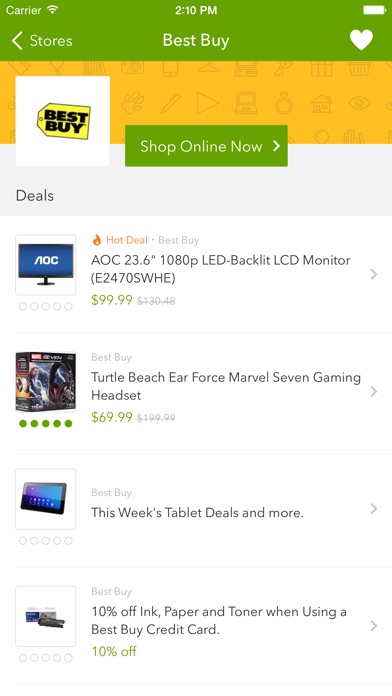Open the Turtle Beach headset box thumbnail
Image resolution: width=392 pixels, height=696 pixels.
pyautogui.click(x=46, y=382)
